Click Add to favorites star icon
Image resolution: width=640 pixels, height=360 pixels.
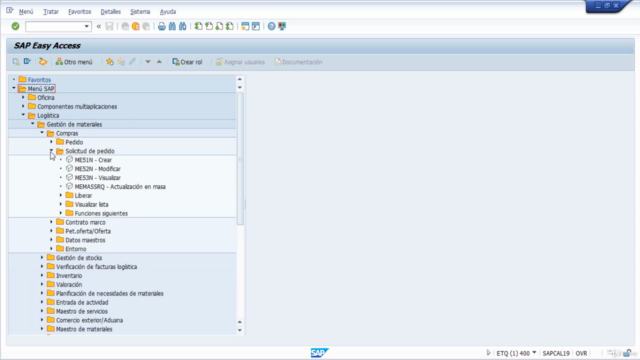pyautogui.click(x=110, y=62)
